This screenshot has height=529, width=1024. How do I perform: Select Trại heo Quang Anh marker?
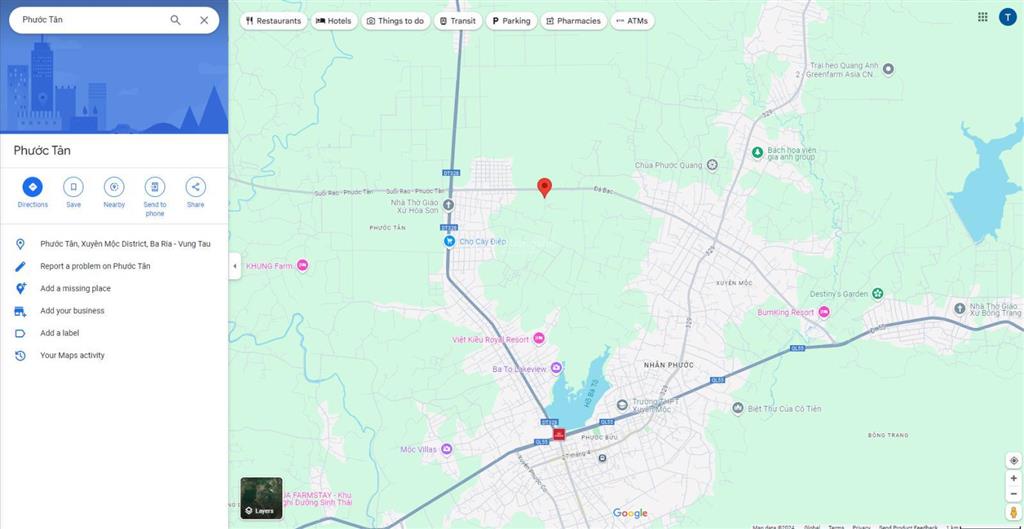(888, 69)
